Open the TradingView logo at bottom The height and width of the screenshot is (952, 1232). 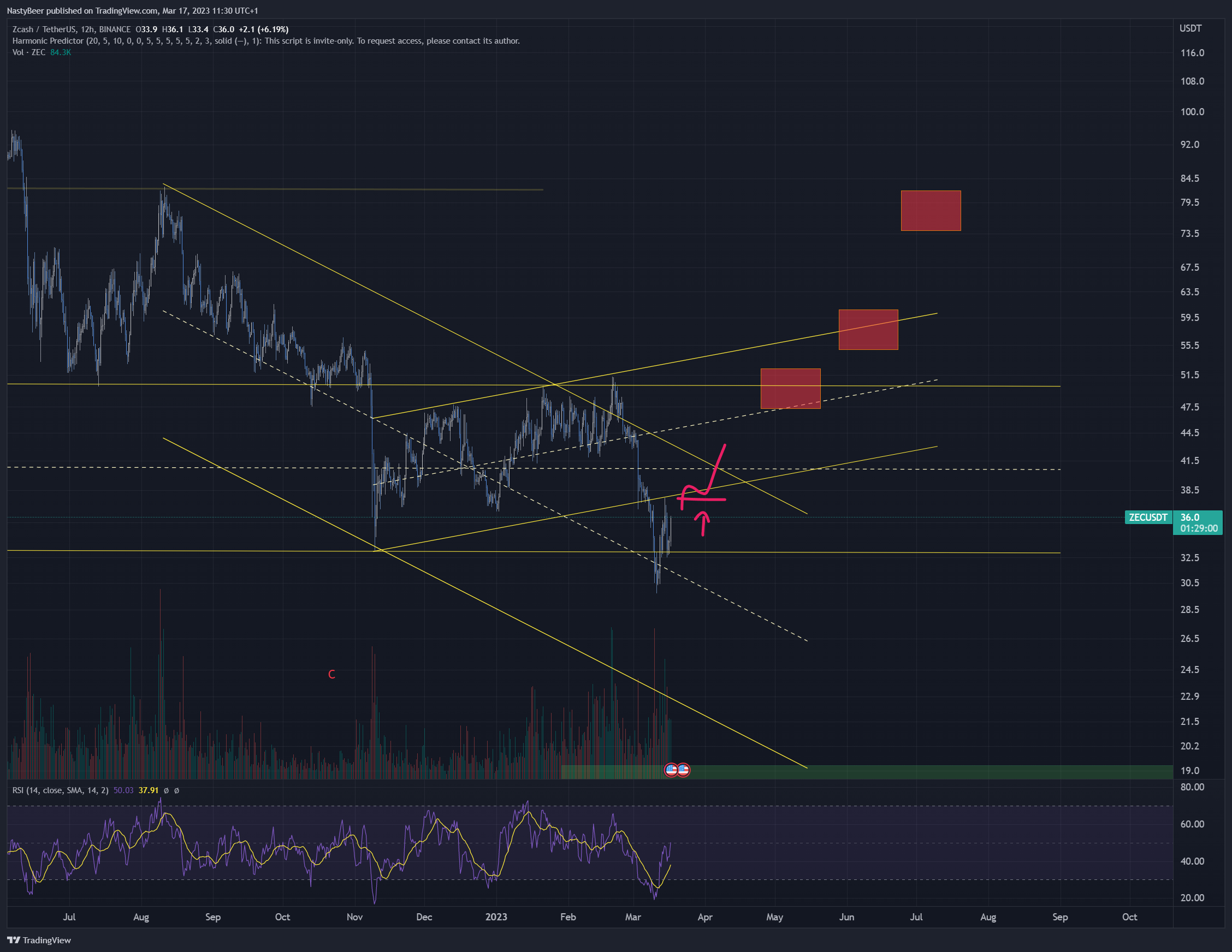(39, 939)
